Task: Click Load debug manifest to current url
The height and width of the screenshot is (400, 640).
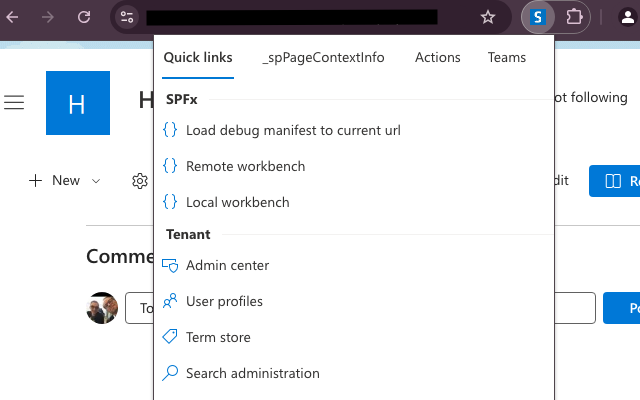Action: [292, 130]
